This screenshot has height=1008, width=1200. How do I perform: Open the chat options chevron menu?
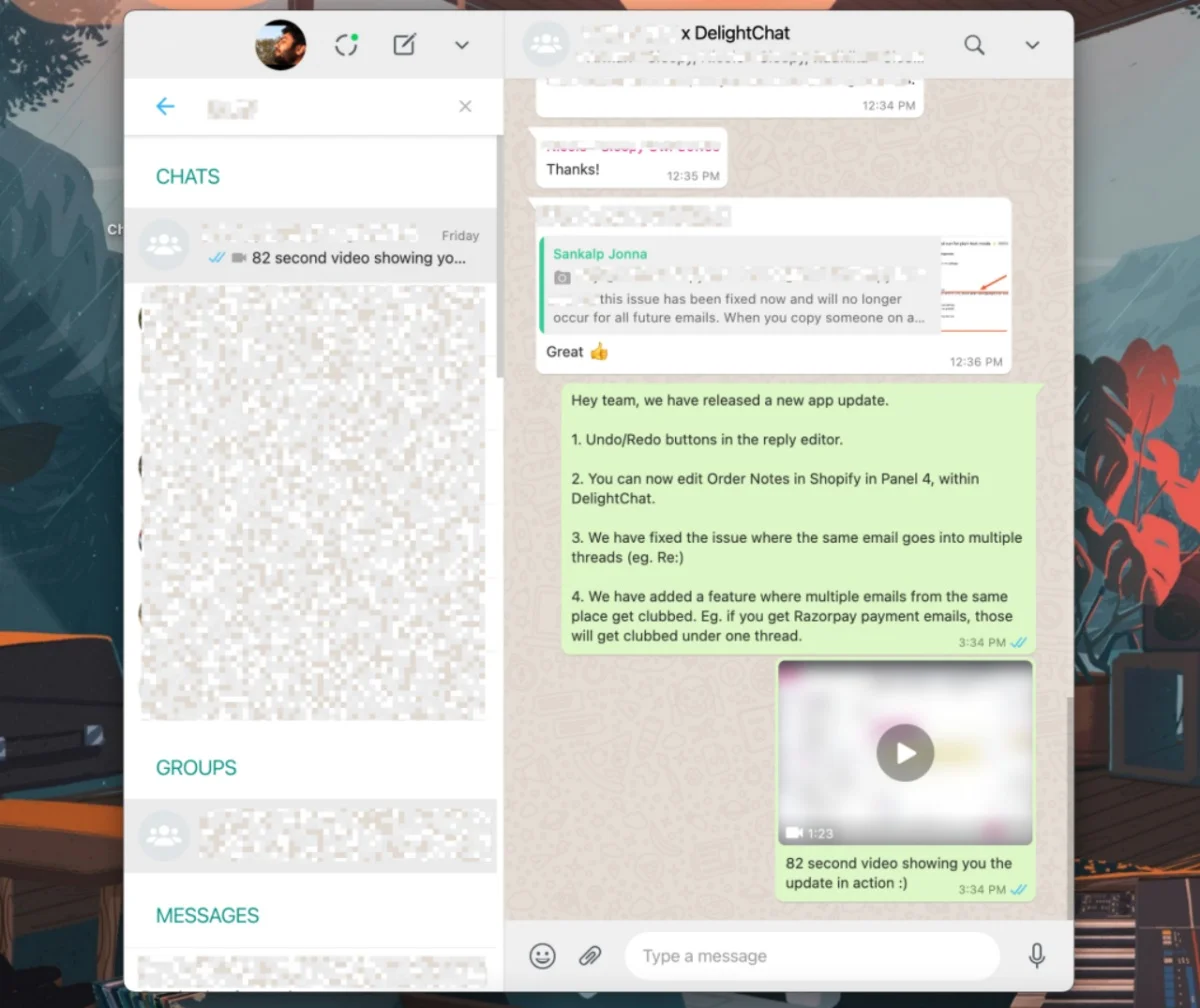tap(1032, 45)
